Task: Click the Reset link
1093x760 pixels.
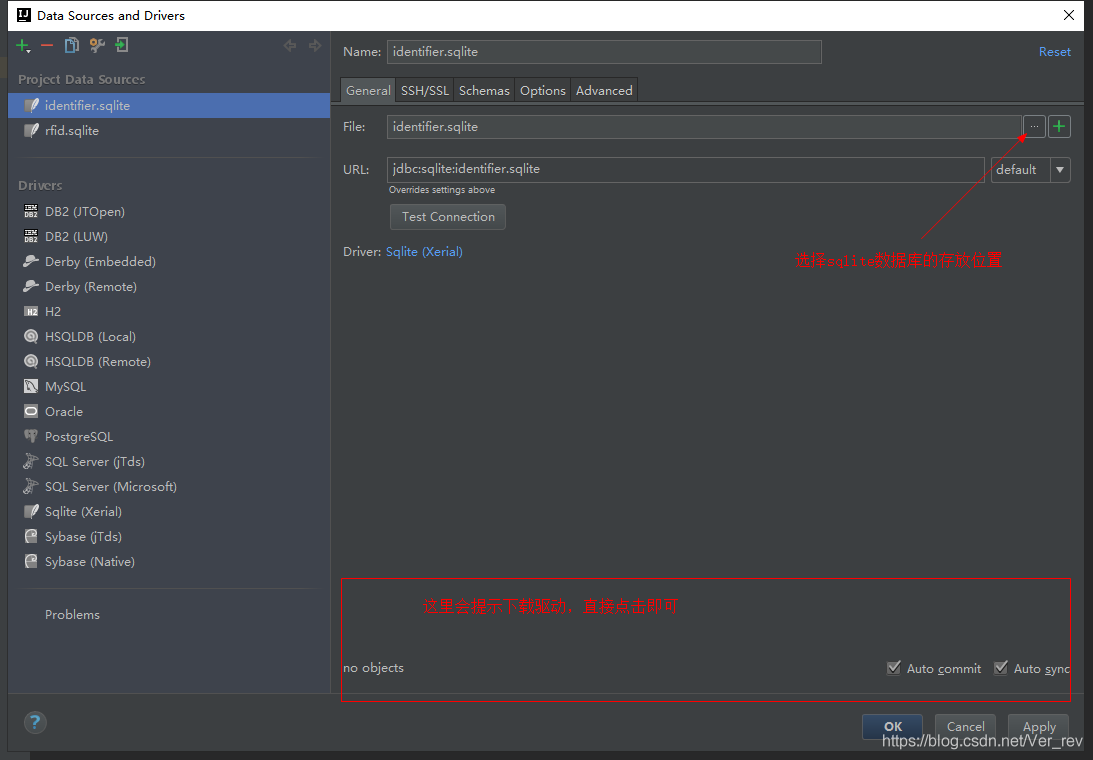Action: (1054, 52)
